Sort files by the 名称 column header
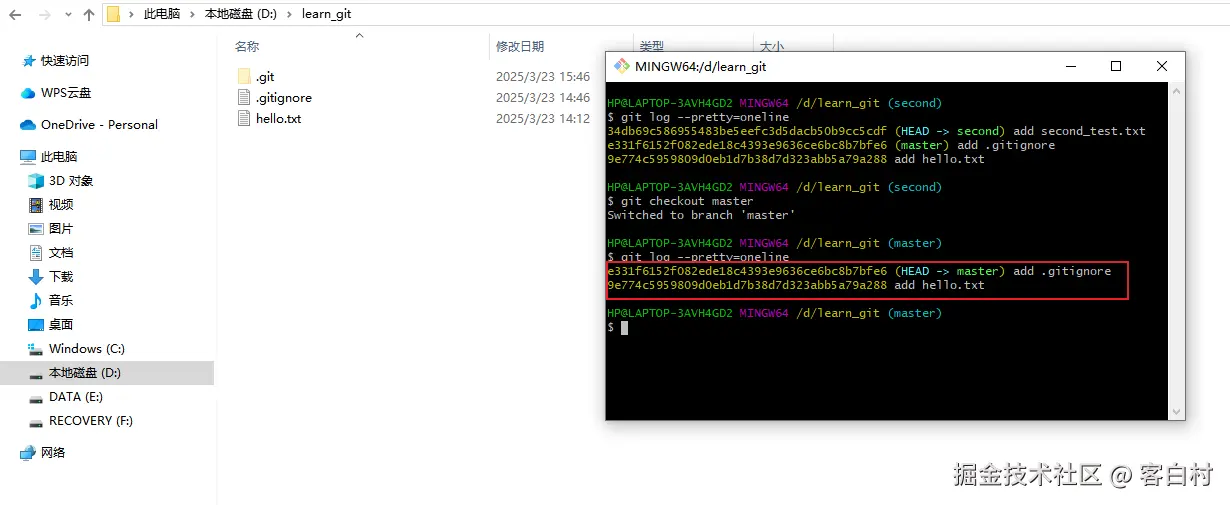This screenshot has height=505, width=1230. tap(247, 46)
